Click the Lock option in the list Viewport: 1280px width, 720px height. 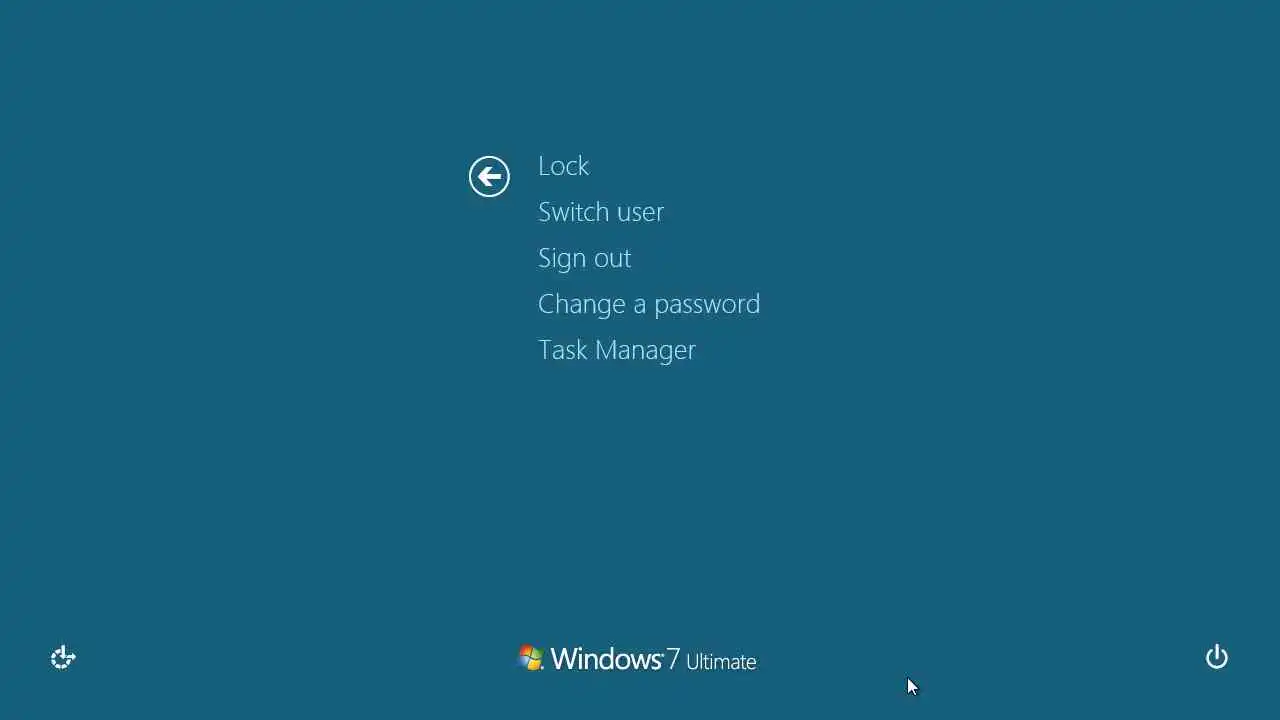pos(563,166)
